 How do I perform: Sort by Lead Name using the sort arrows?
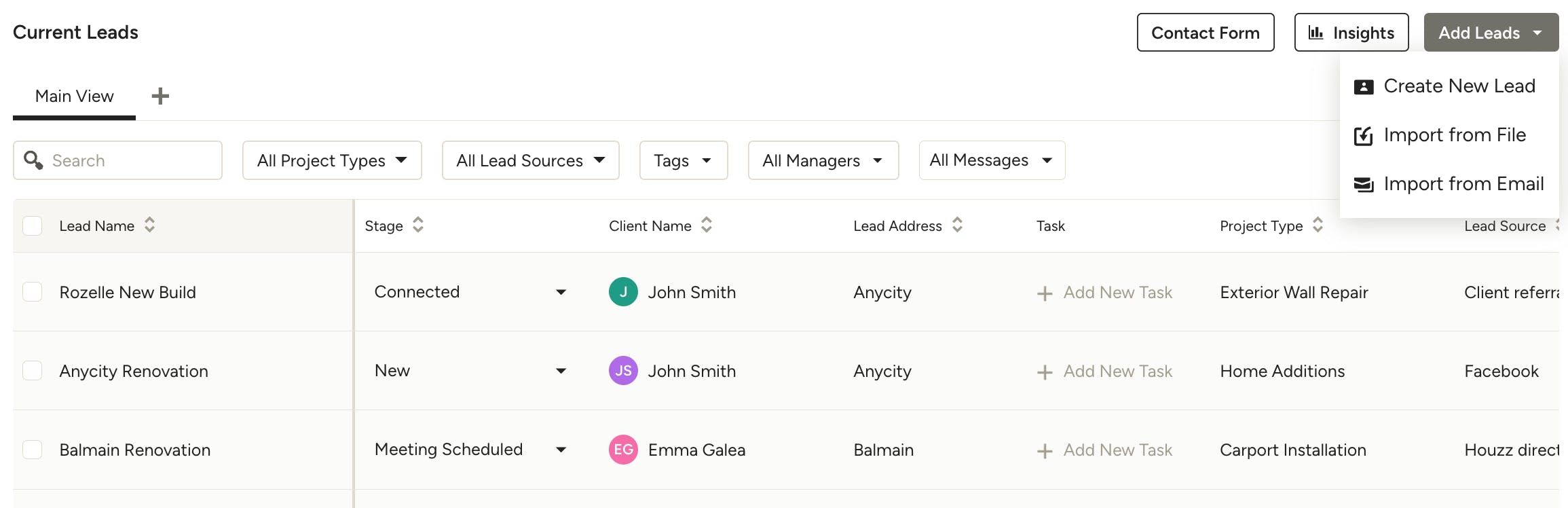click(x=150, y=225)
